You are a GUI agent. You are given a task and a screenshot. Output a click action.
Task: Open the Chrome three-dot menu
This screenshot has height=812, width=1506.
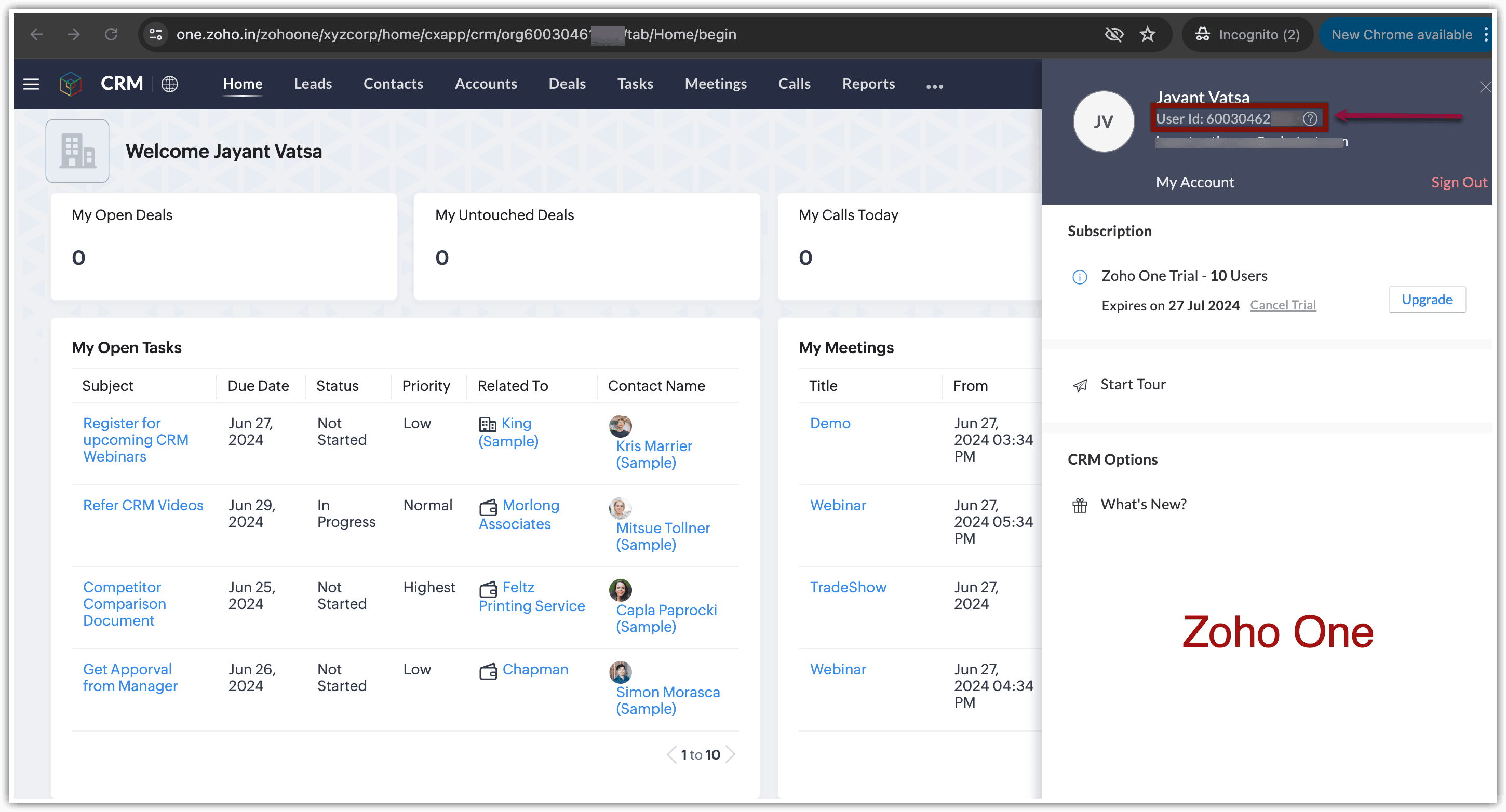(1486, 34)
